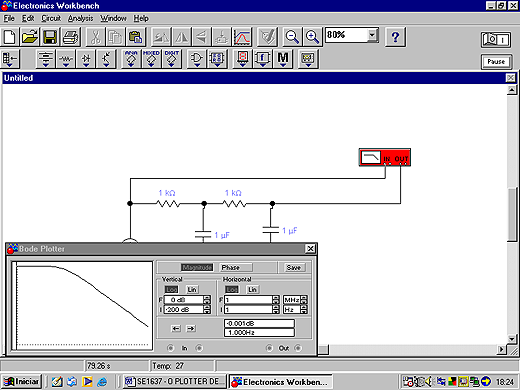Toggle the simulation power switch
520x390 pixels.
click(496, 40)
